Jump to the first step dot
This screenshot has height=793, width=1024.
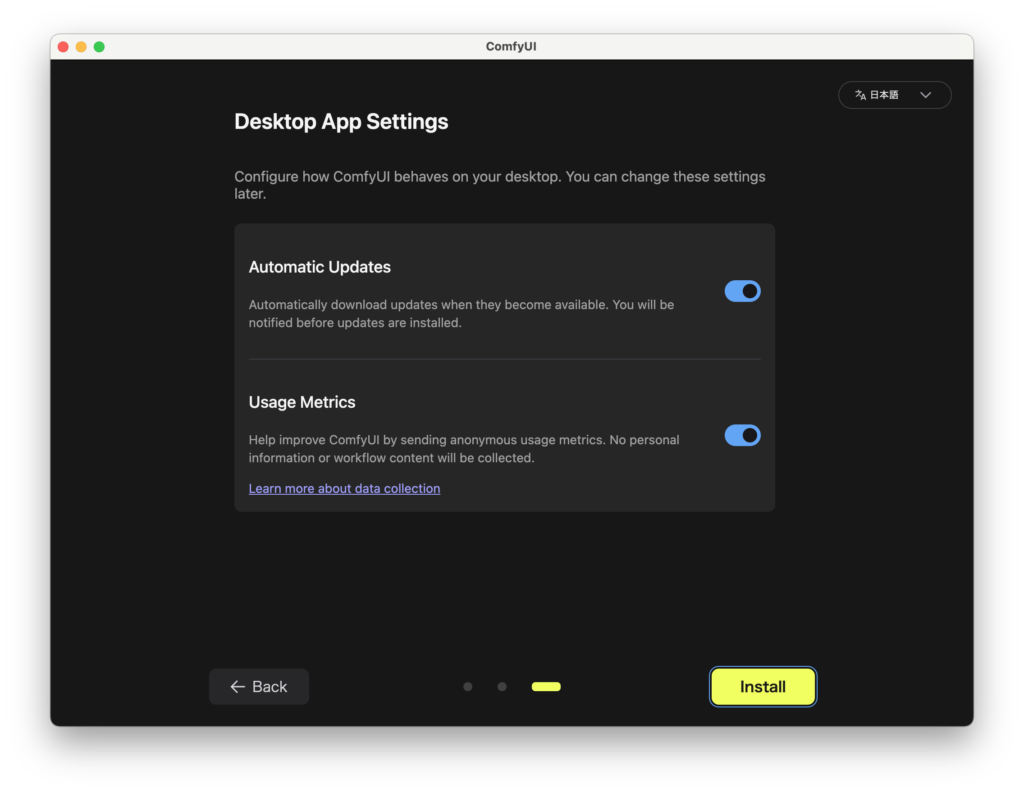click(x=468, y=687)
